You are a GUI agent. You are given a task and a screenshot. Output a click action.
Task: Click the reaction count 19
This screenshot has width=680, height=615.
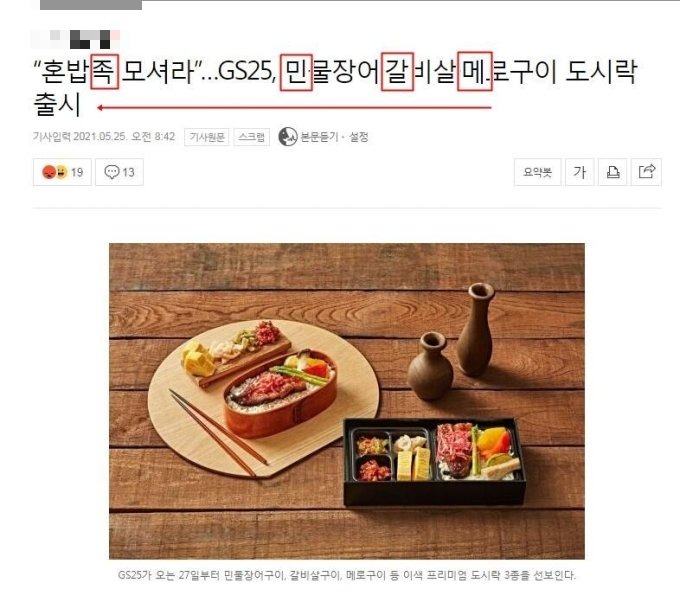coord(77,173)
